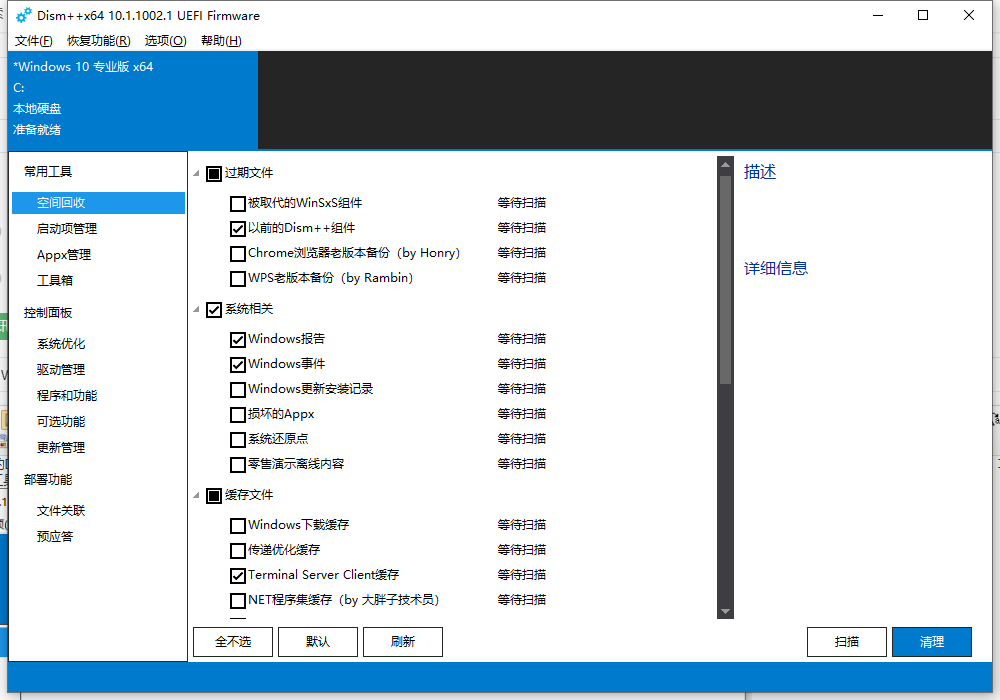Check 被取代的WinSxS组件

coord(237,203)
